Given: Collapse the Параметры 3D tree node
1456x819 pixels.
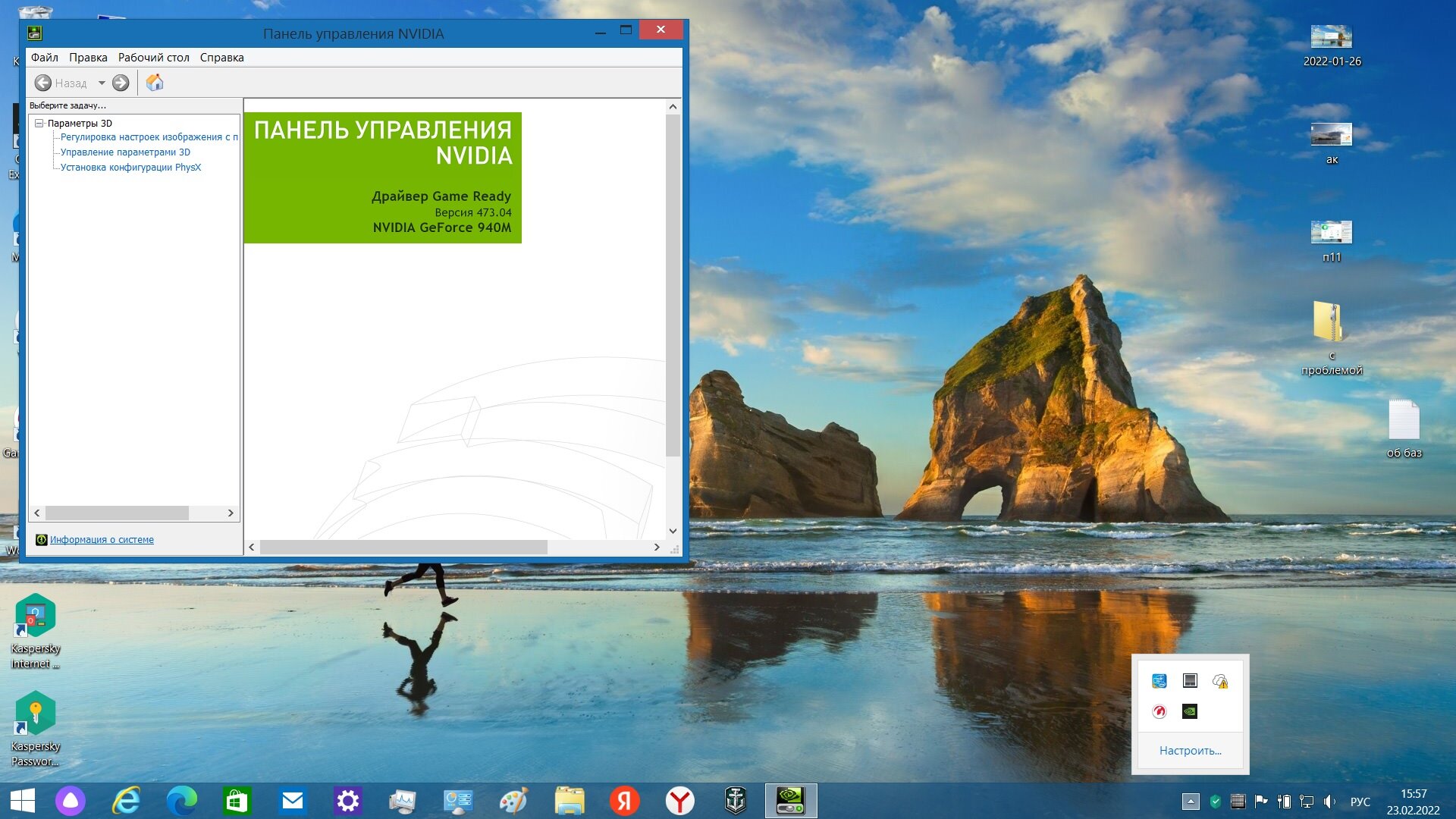Looking at the screenshot, I should [x=39, y=123].
